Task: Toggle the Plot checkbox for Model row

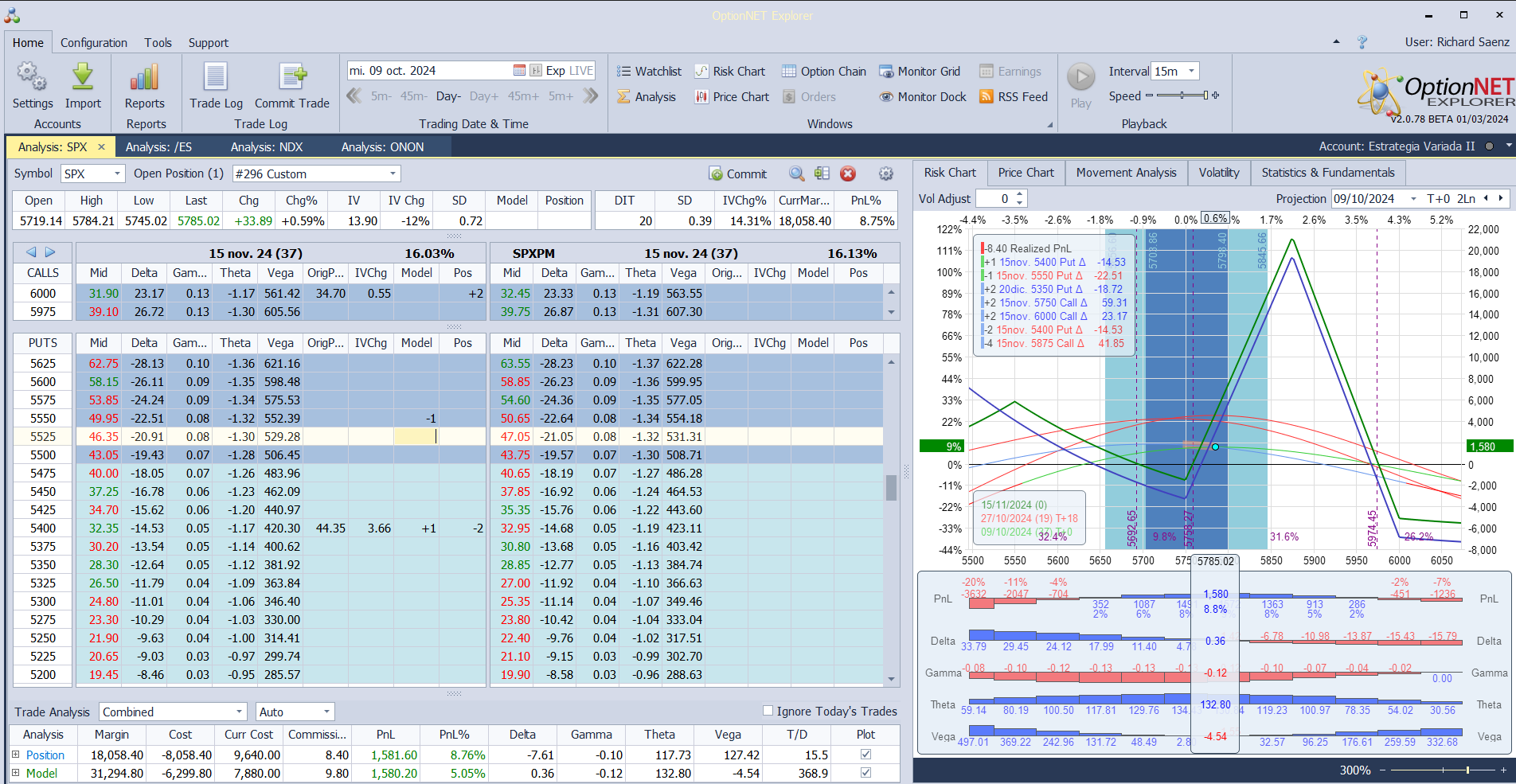Action: (x=865, y=773)
